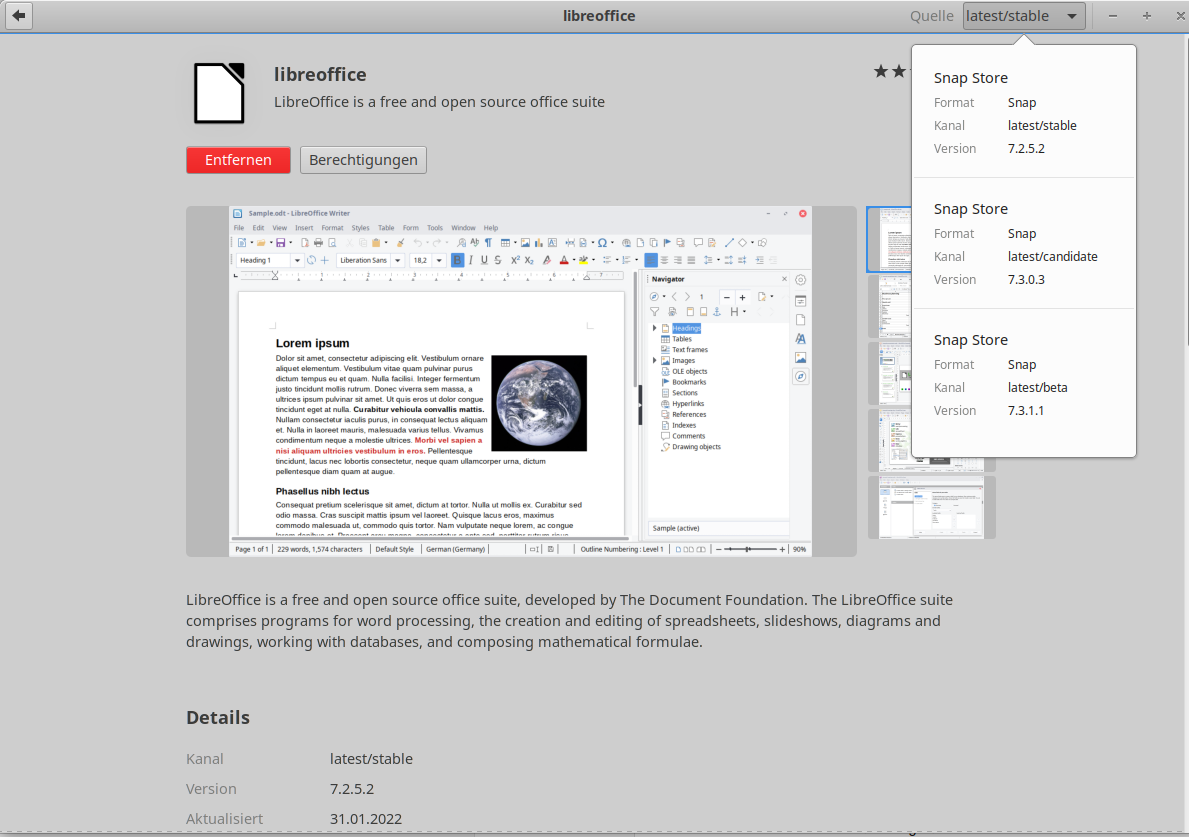Screen dimensions: 1189x837
Task: Click the libreoffice document app icon
Action: click(x=219, y=93)
